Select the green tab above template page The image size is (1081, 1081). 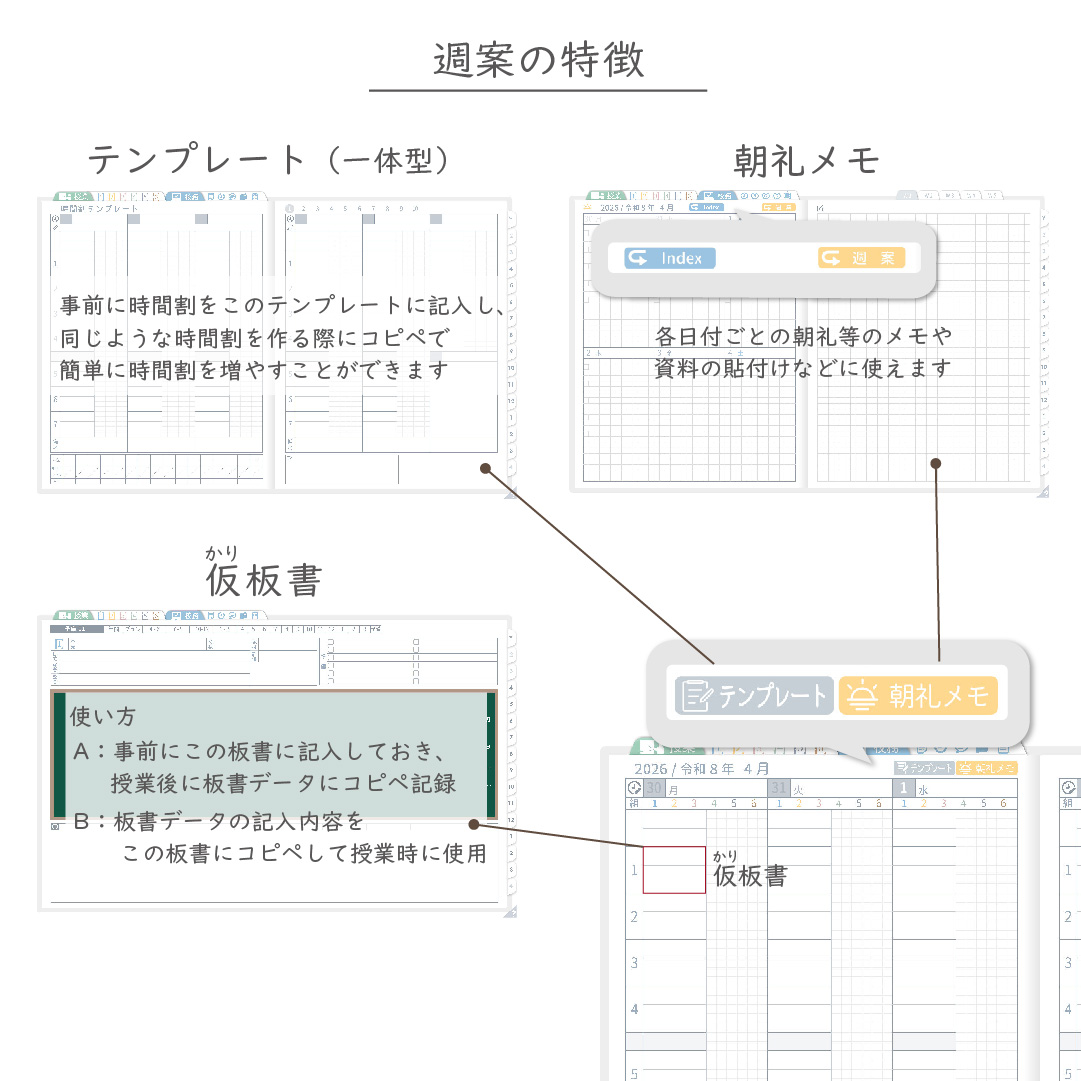tap(74, 197)
